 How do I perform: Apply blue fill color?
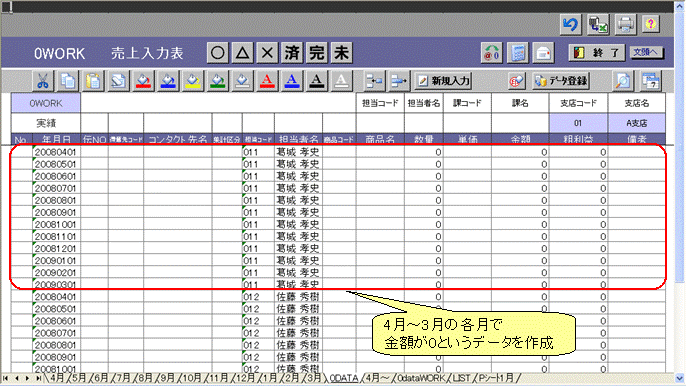pos(168,81)
